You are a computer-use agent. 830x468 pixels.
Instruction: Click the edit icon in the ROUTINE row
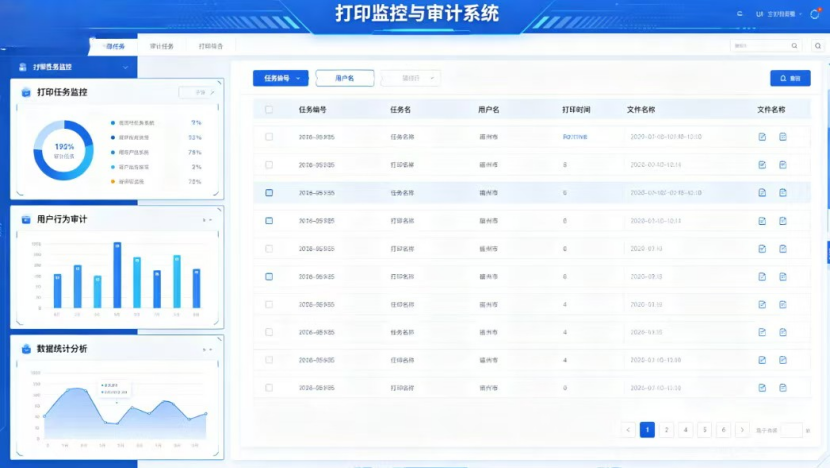coord(762,137)
